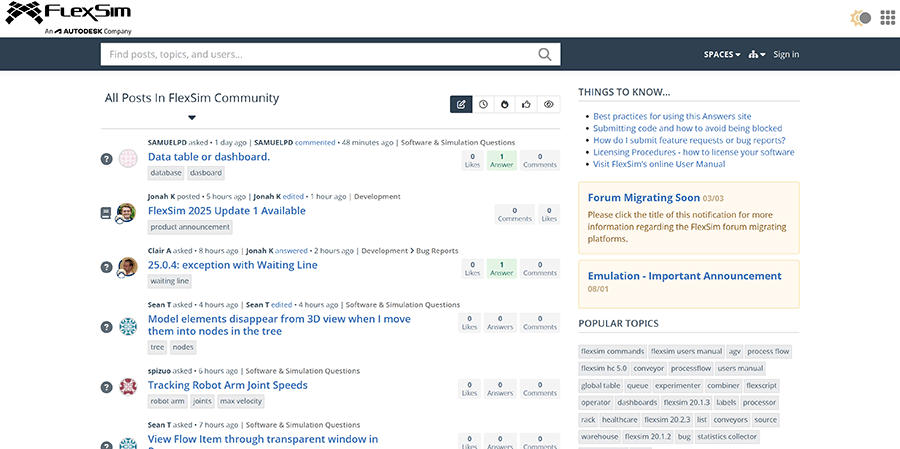Open Tracking Robot Arm Joint Speeds
Screen dimensions: 900x449
228,385
